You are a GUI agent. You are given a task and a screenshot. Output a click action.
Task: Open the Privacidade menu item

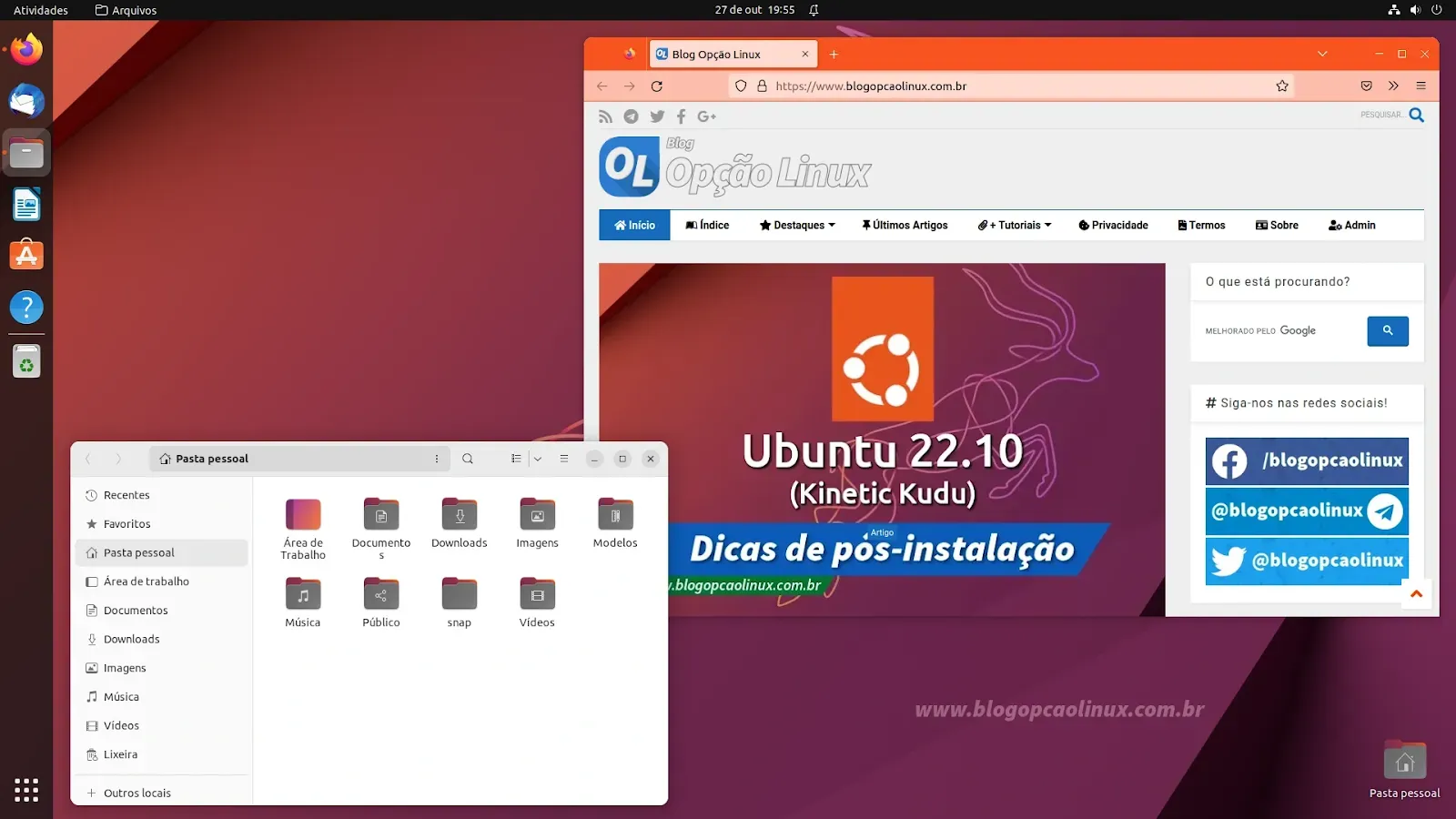click(1113, 225)
